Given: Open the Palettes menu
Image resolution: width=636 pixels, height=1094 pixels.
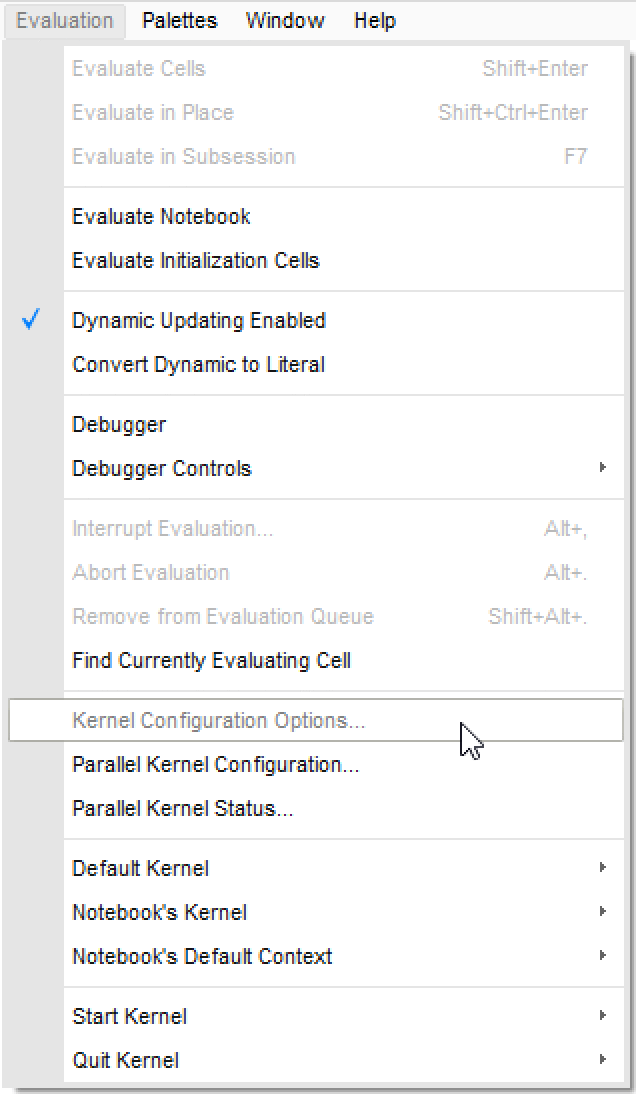Looking at the screenshot, I should coord(179,20).
